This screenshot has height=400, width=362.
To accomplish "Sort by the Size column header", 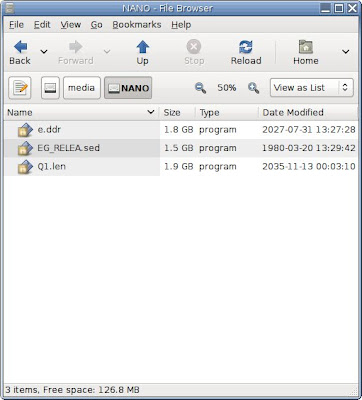I will tap(177, 113).
